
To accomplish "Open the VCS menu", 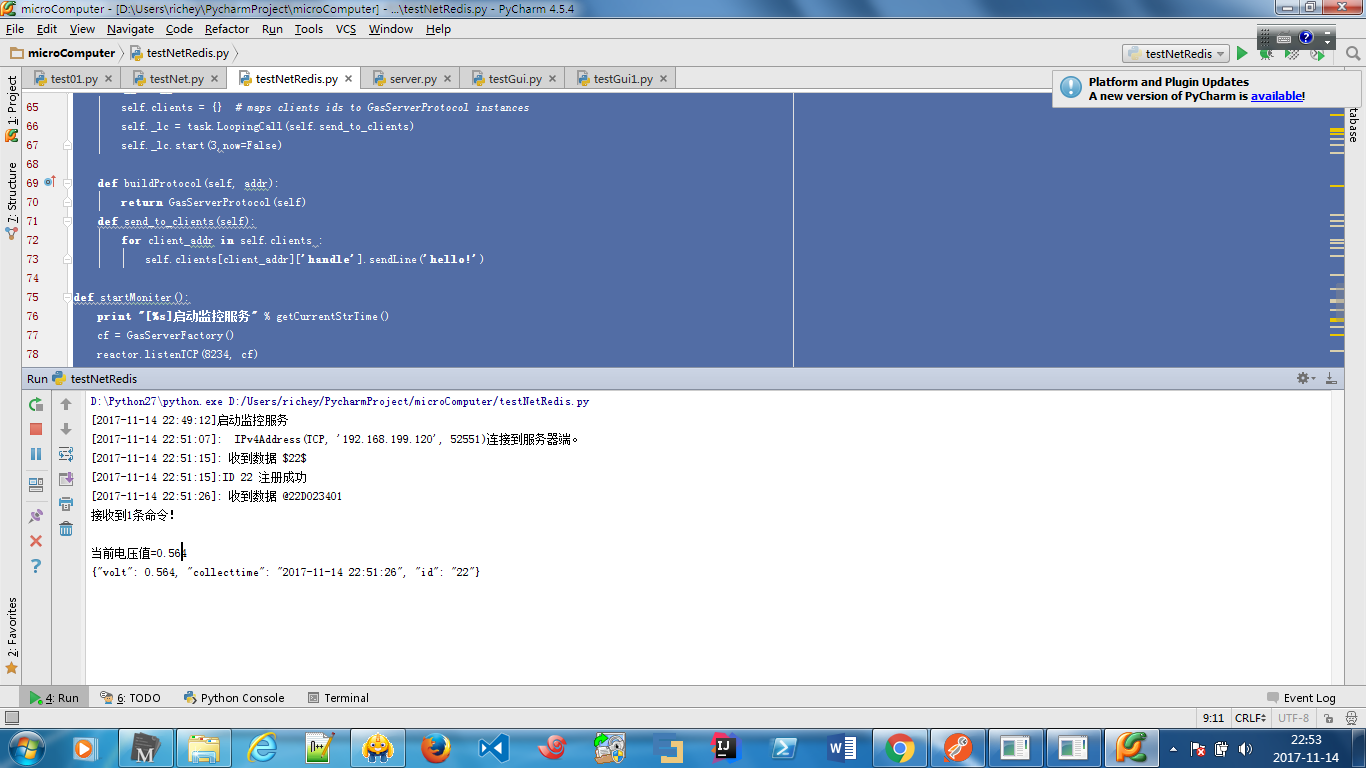I will [x=346, y=29].
